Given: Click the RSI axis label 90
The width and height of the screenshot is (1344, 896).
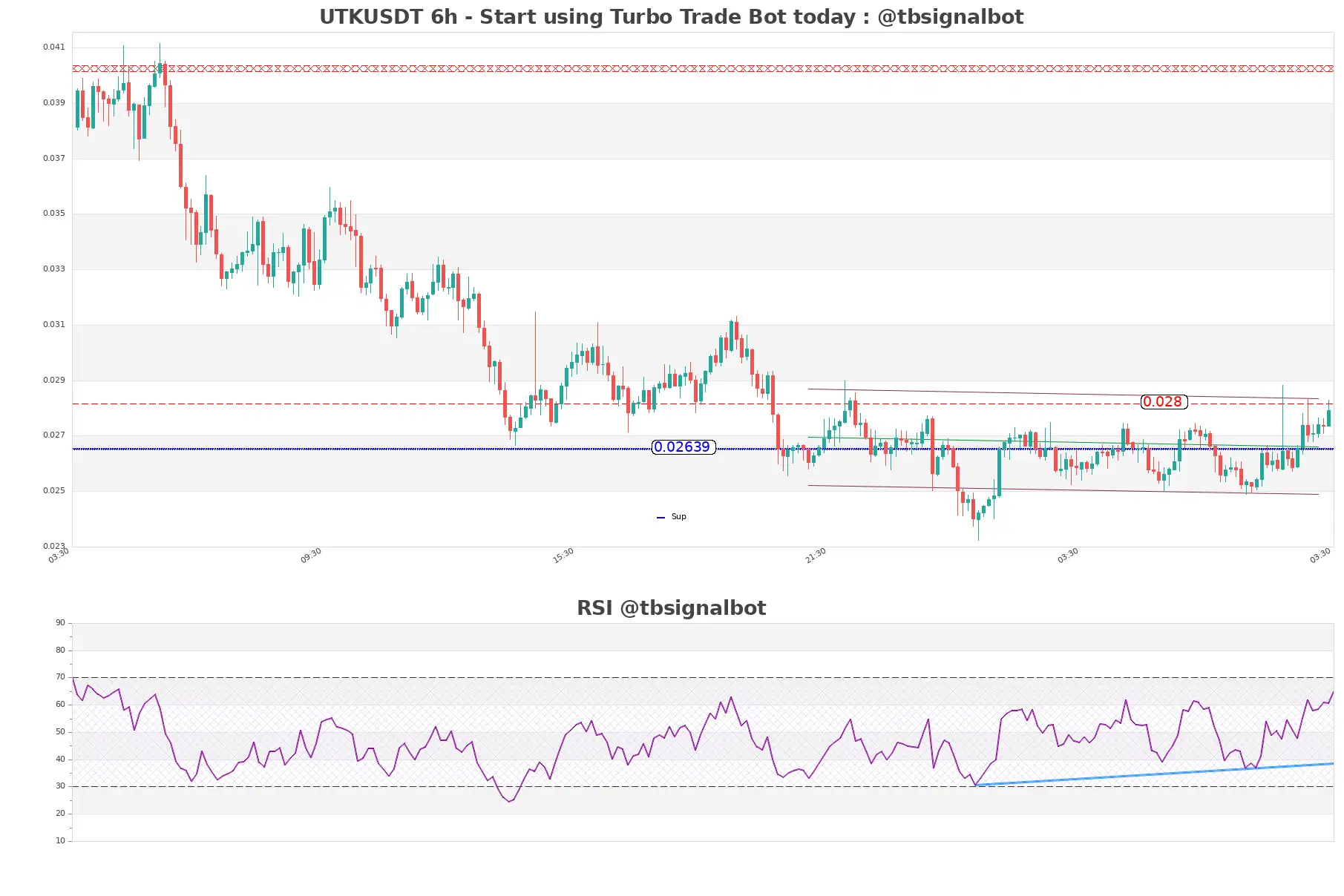Looking at the screenshot, I should (60, 623).
